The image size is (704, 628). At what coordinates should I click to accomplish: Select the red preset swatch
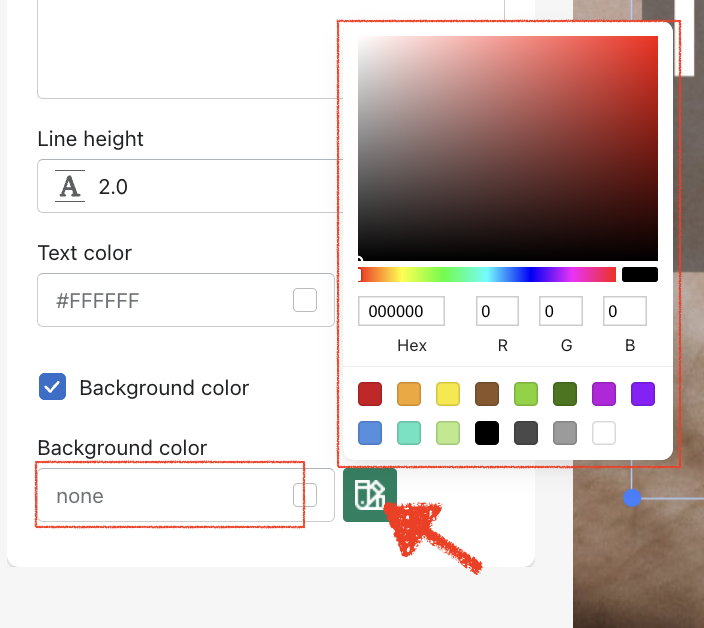(x=370, y=394)
